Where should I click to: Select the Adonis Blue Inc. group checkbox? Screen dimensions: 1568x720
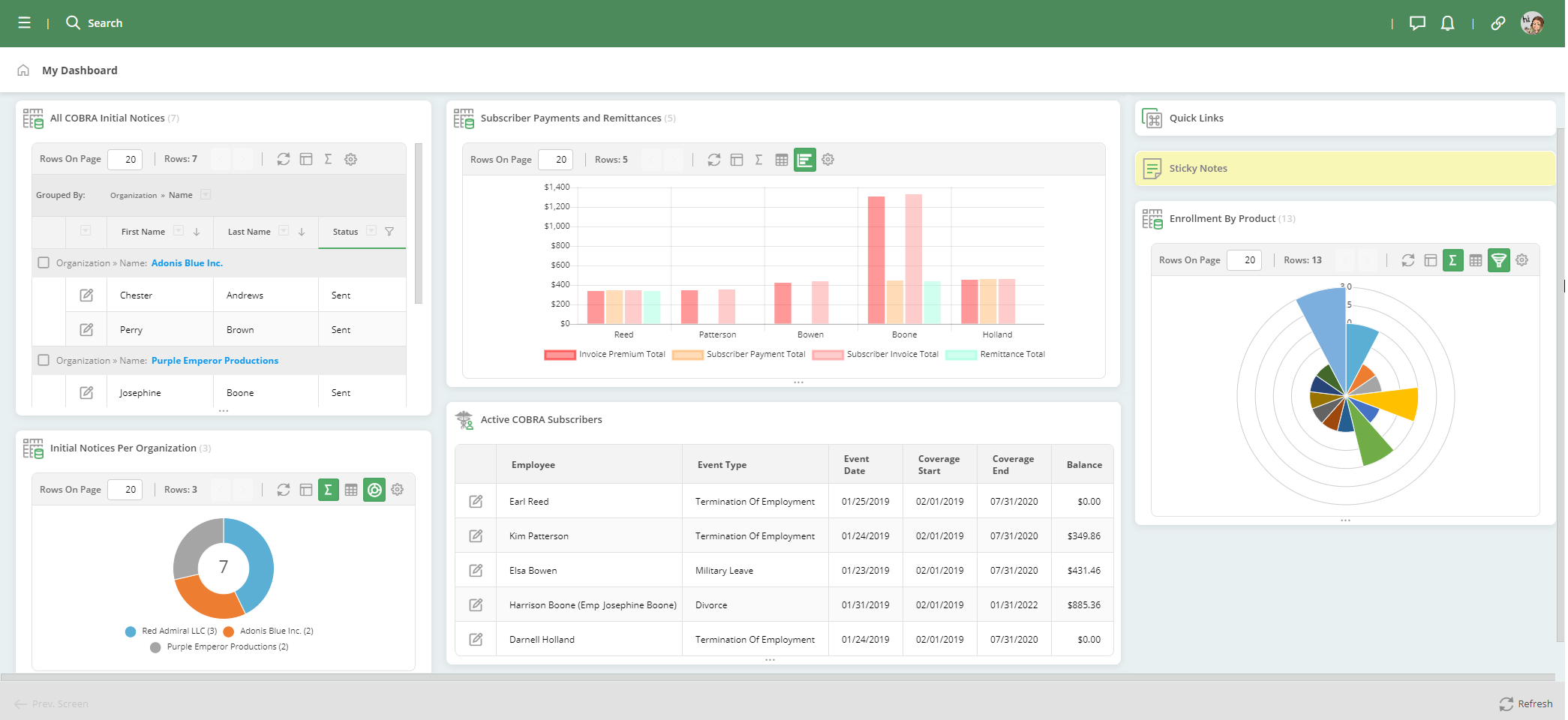pyautogui.click(x=44, y=262)
